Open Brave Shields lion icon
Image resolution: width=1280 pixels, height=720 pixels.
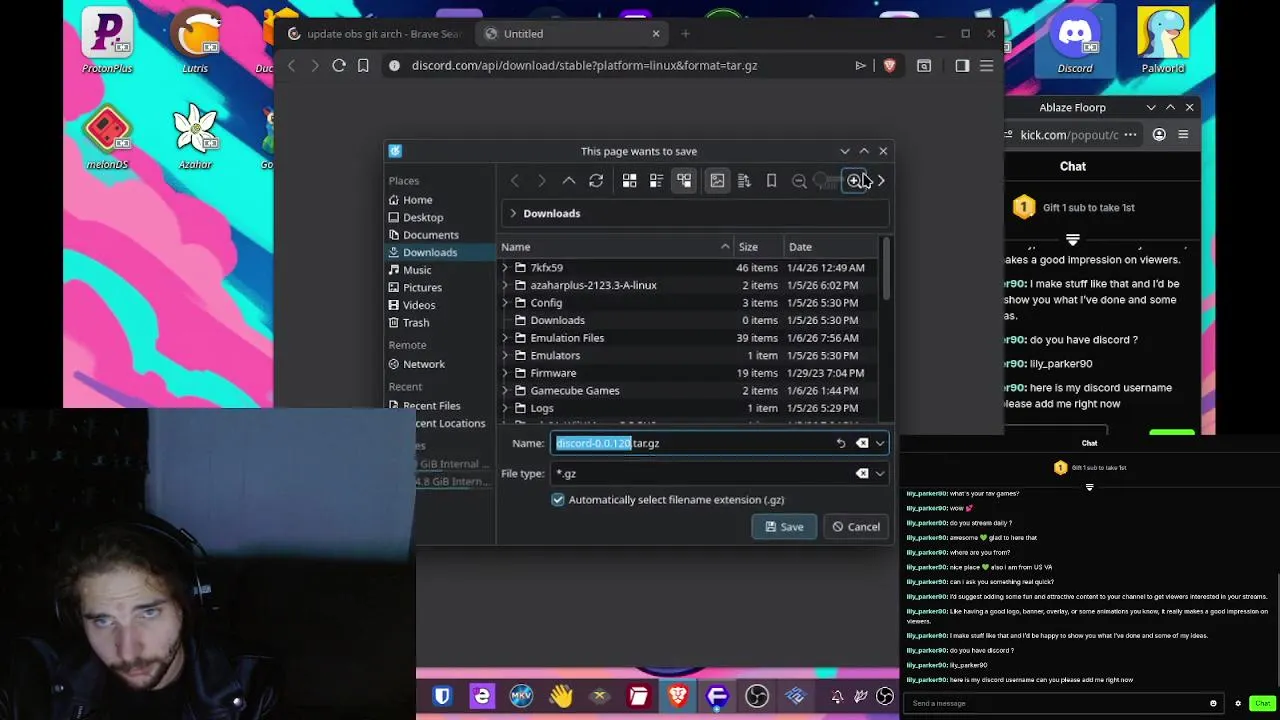(889, 66)
